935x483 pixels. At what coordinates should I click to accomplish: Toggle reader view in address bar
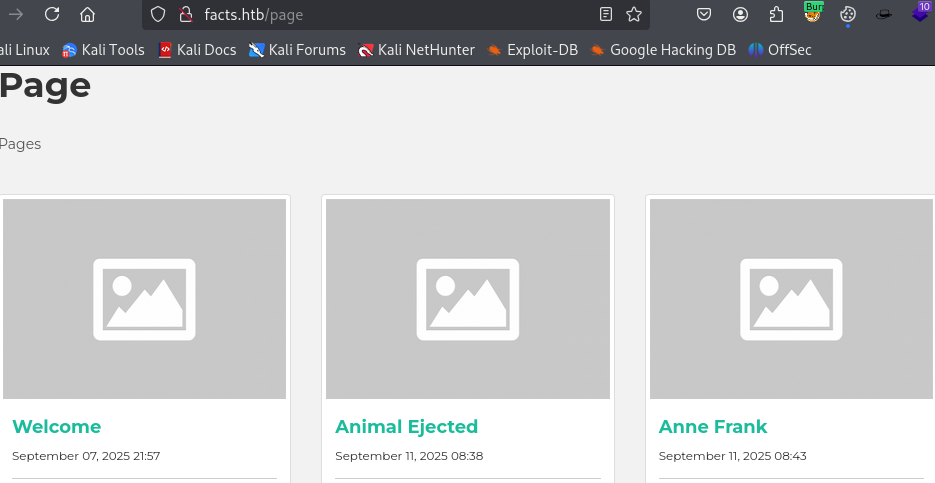606,14
